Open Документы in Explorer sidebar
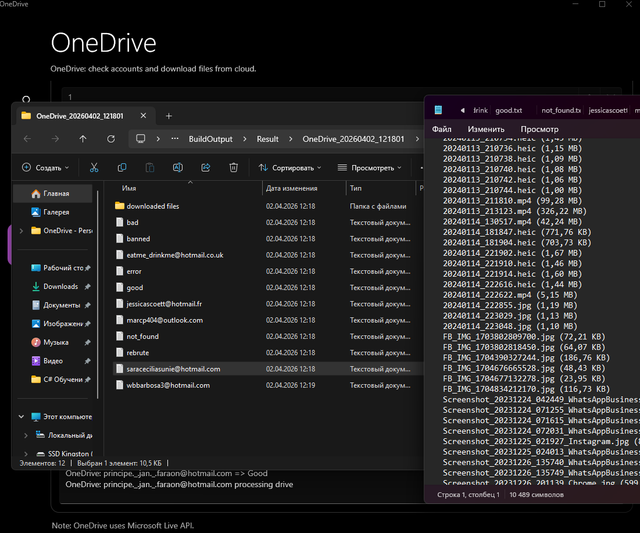The width and height of the screenshot is (640, 533). 61,305
